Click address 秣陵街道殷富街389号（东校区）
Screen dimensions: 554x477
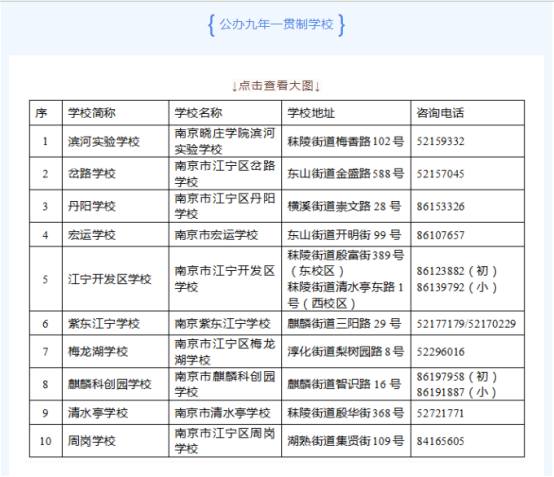(x=346, y=263)
